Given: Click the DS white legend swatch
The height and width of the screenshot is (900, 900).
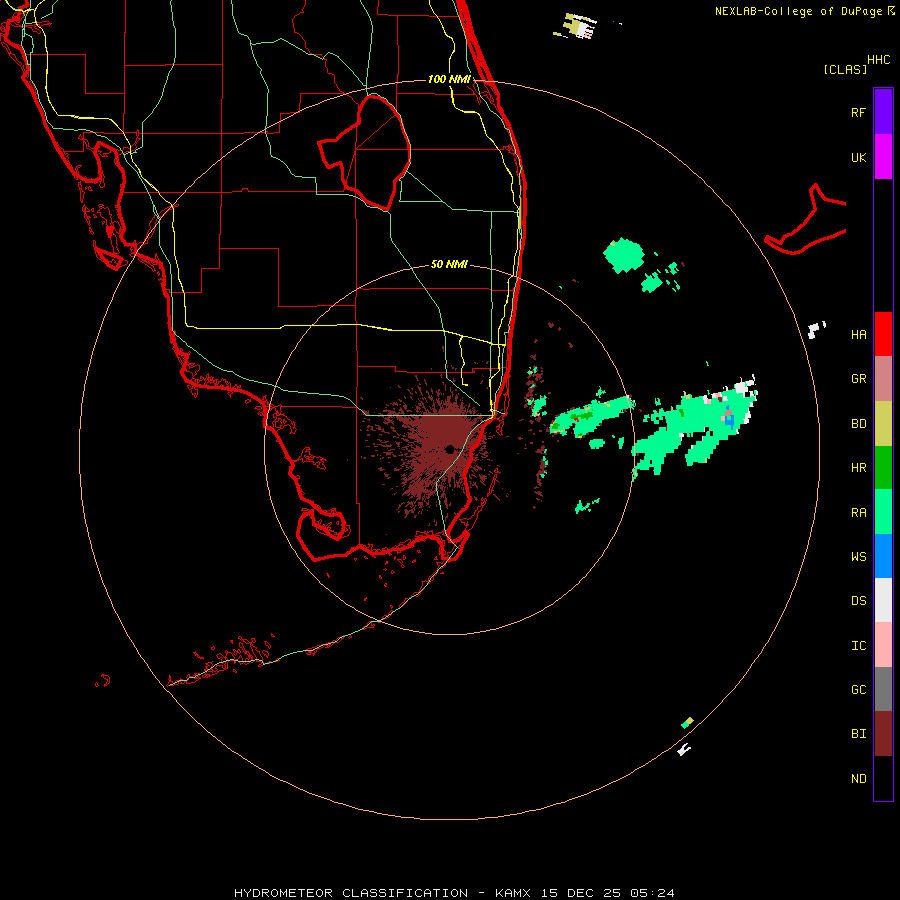Looking at the screenshot, I should [x=883, y=600].
